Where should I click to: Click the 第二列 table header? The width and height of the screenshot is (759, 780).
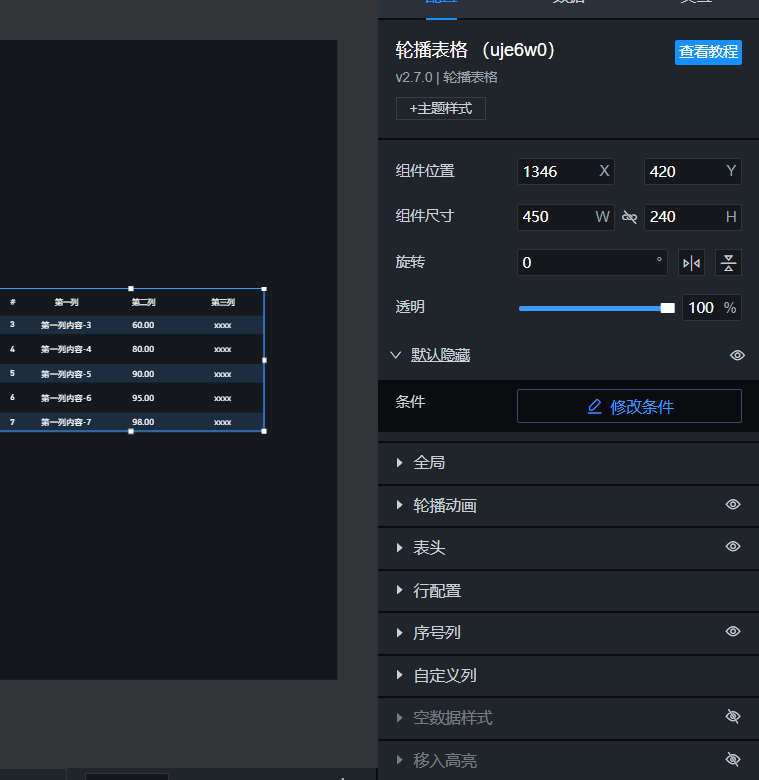click(x=143, y=302)
